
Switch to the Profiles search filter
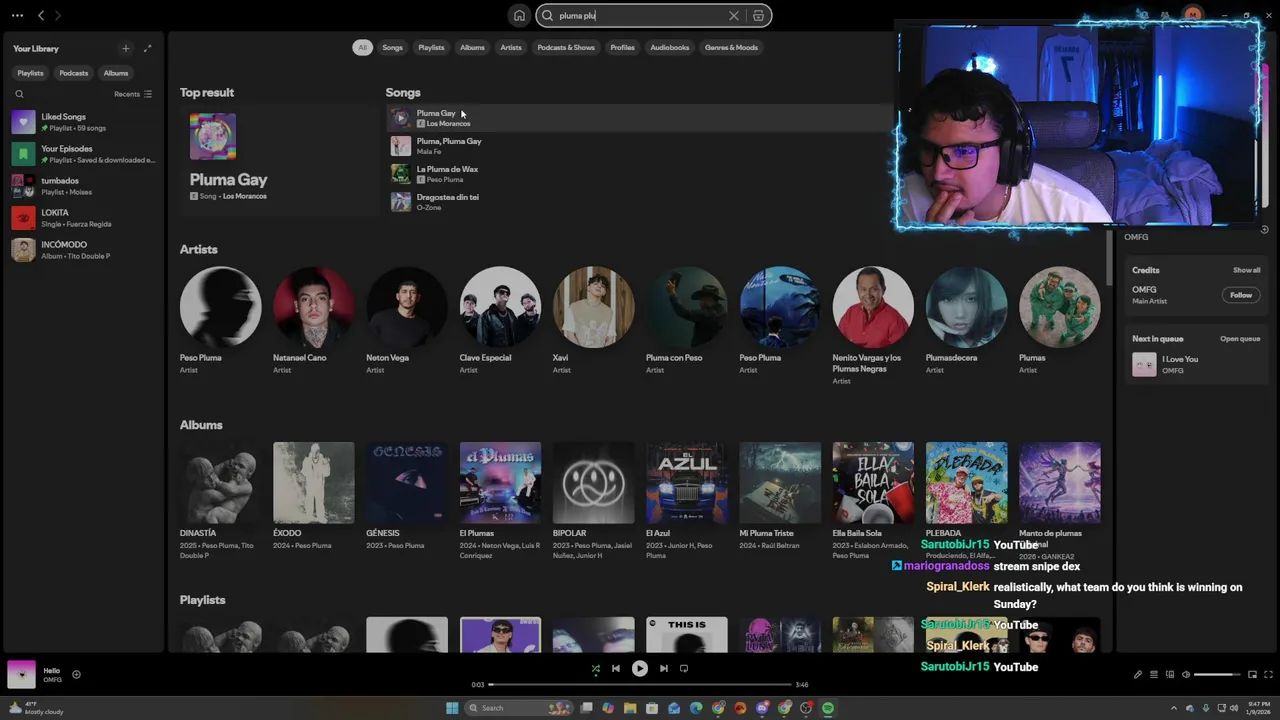[622, 47]
